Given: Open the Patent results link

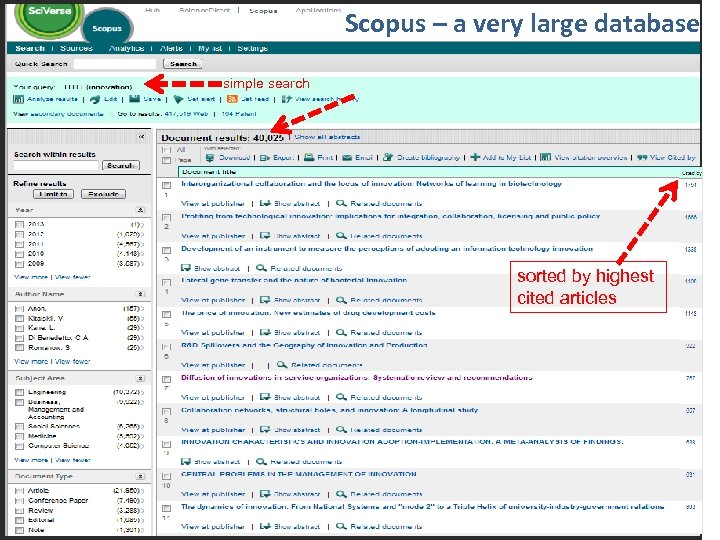Looking at the screenshot, I should click(x=239, y=114).
